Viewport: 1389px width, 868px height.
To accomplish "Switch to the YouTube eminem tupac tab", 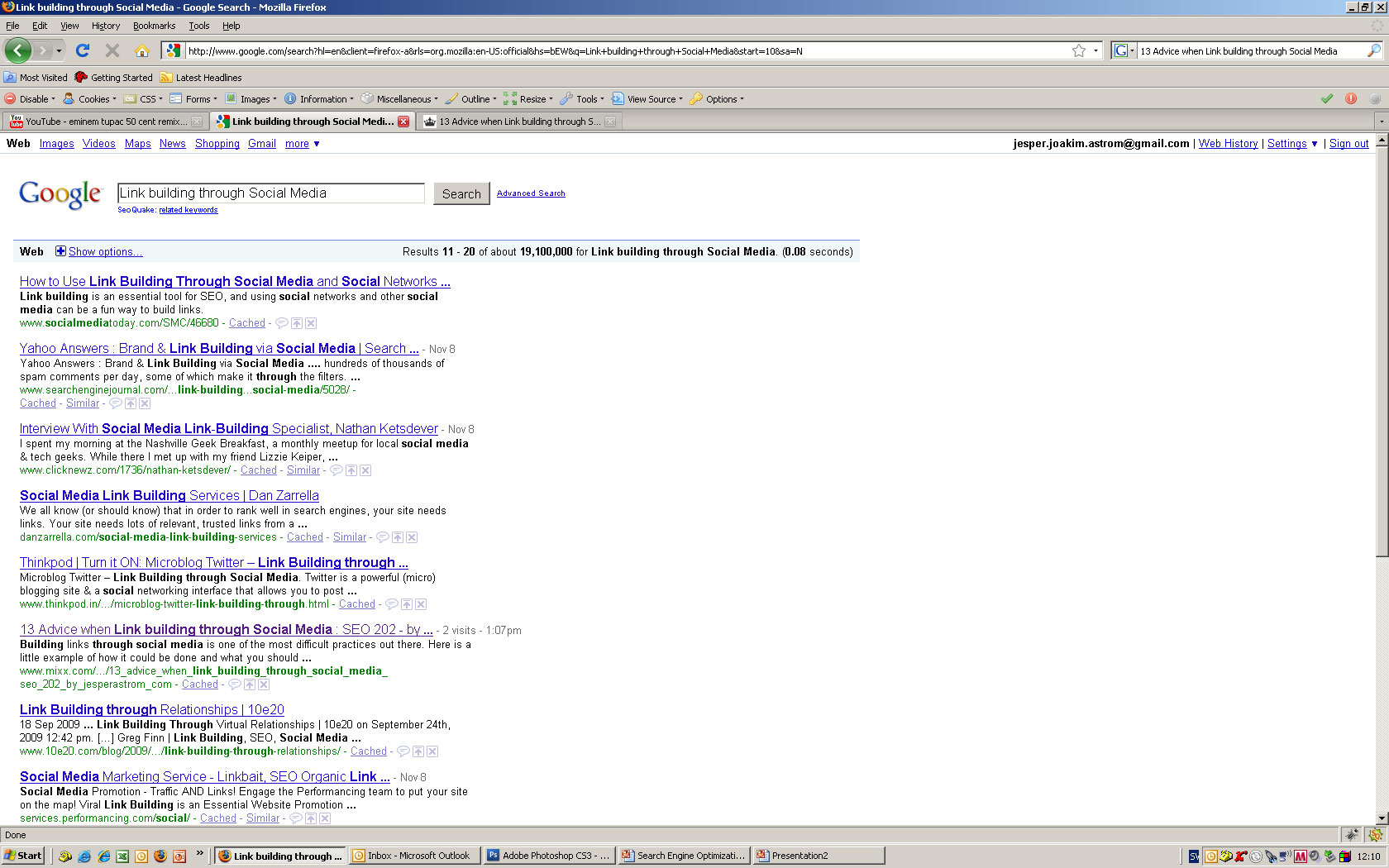I will (x=105, y=122).
